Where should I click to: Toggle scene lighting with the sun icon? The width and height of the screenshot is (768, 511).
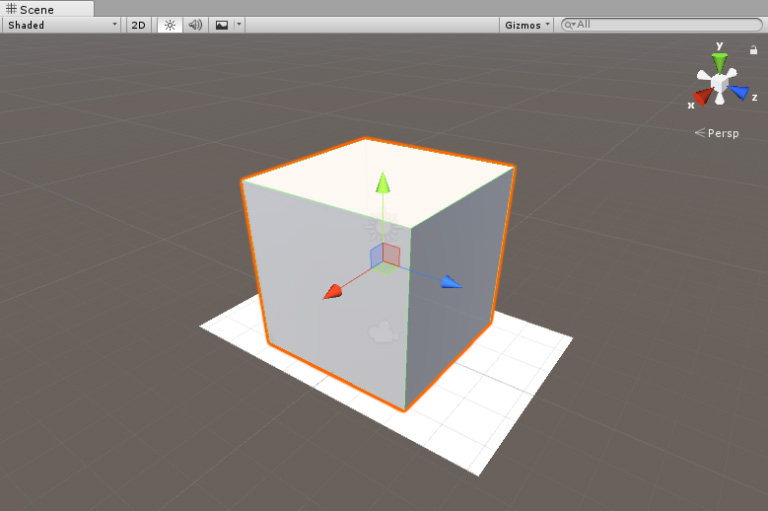(169, 25)
